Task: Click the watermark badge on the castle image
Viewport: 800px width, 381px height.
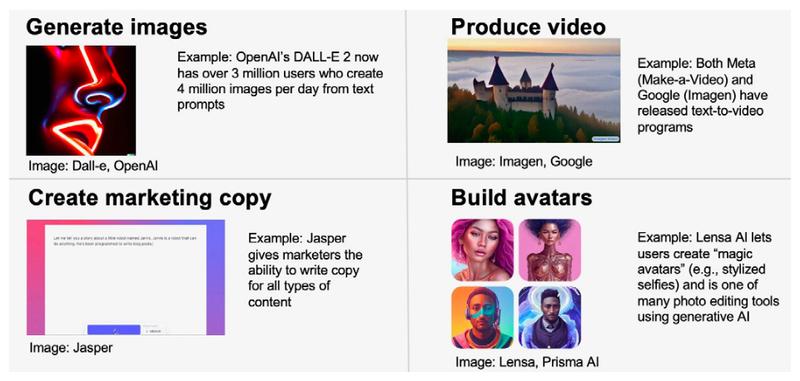Action: pyautogui.click(x=605, y=138)
